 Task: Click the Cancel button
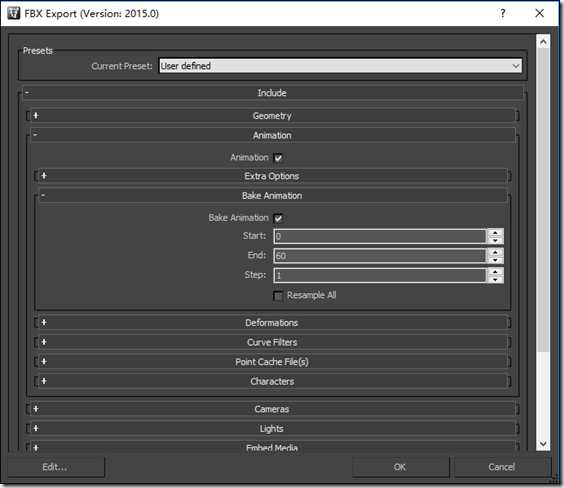pyautogui.click(x=502, y=467)
